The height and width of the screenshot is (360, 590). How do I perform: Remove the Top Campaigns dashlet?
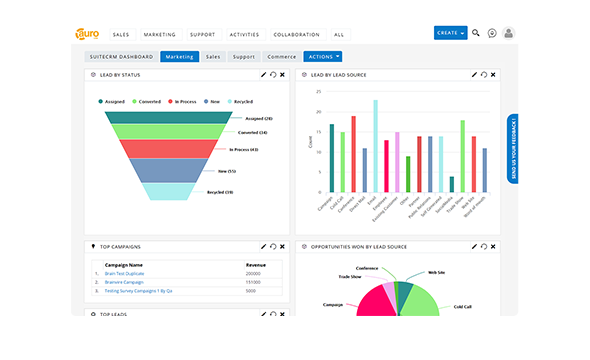282,247
